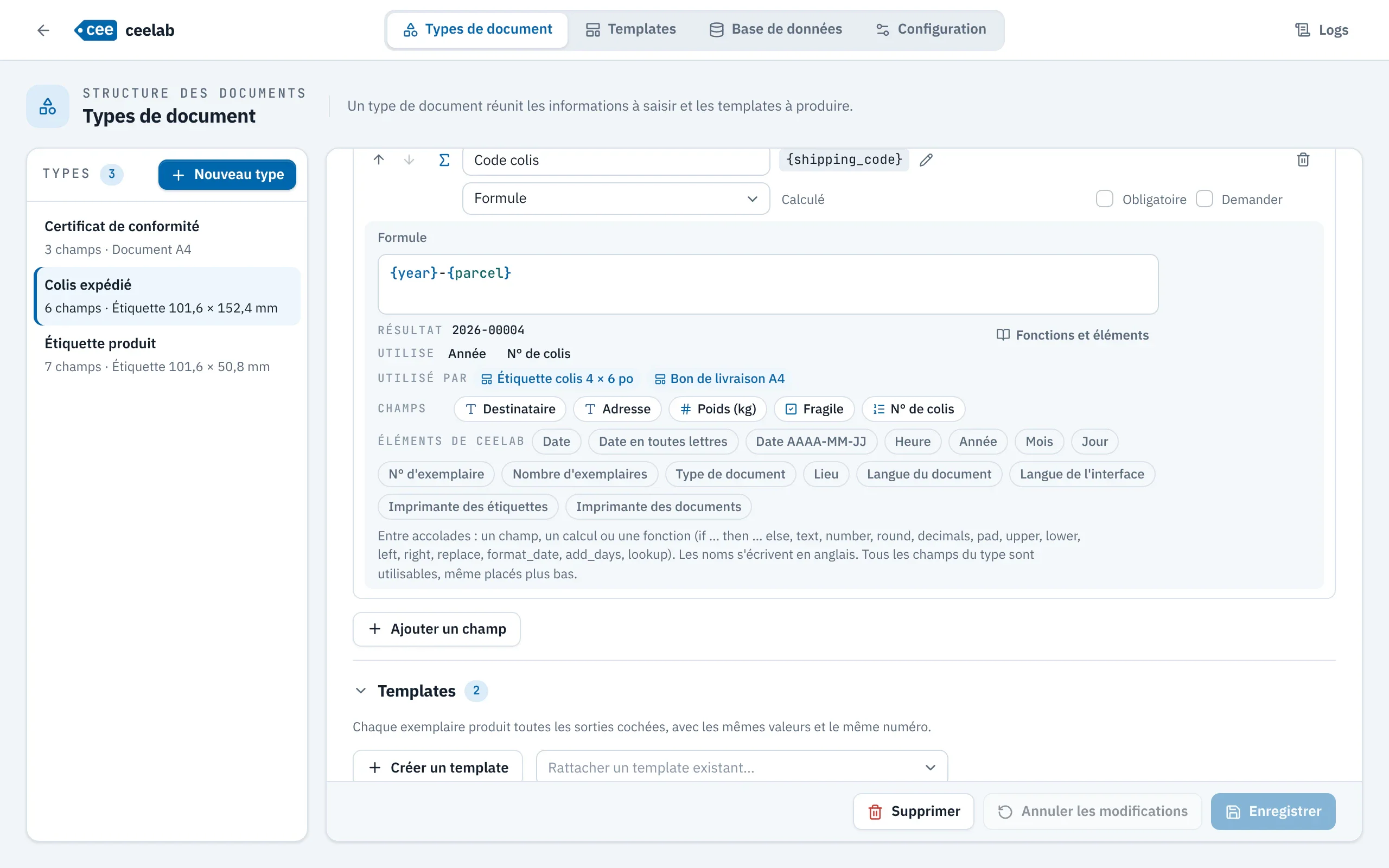Open Étiquette colis 4 × 6 po link
This screenshot has height=868, width=1389.
pyautogui.click(x=557, y=379)
